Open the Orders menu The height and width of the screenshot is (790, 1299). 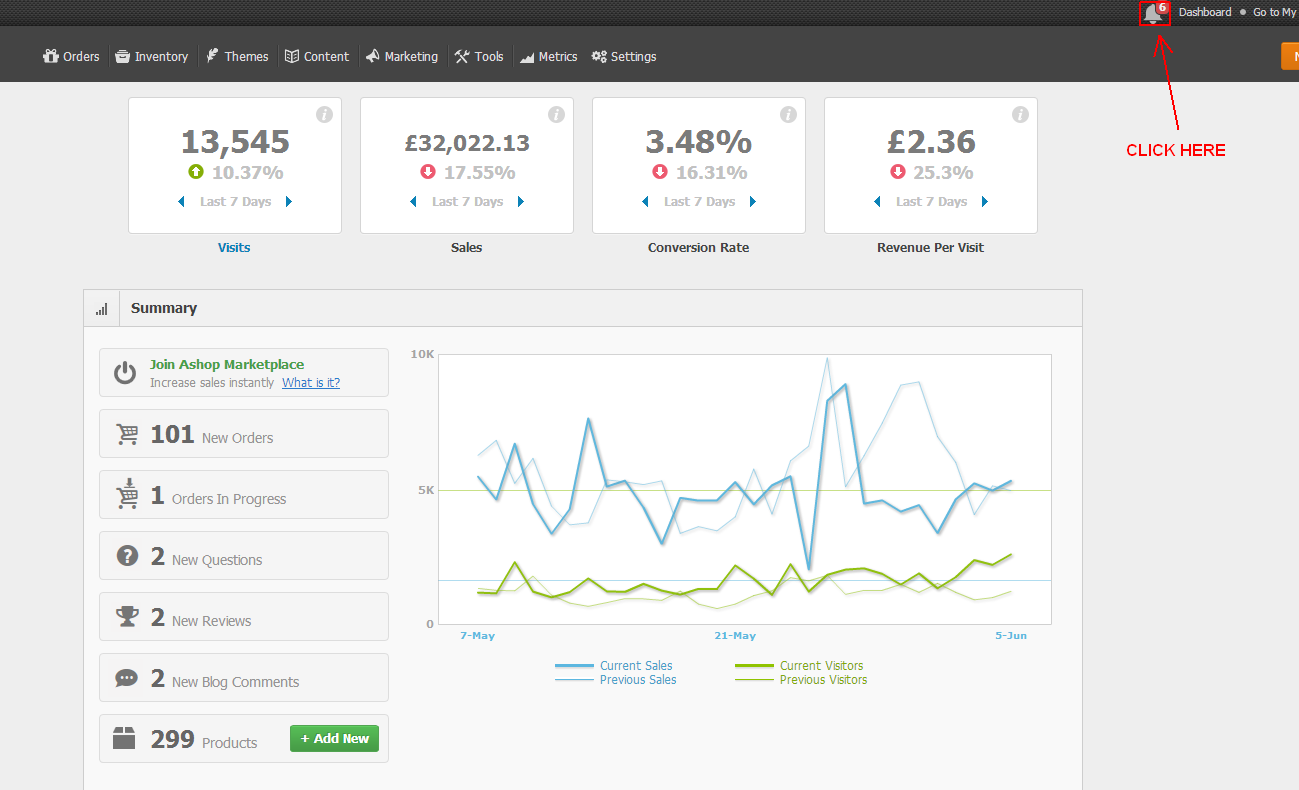click(x=71, y=56)
